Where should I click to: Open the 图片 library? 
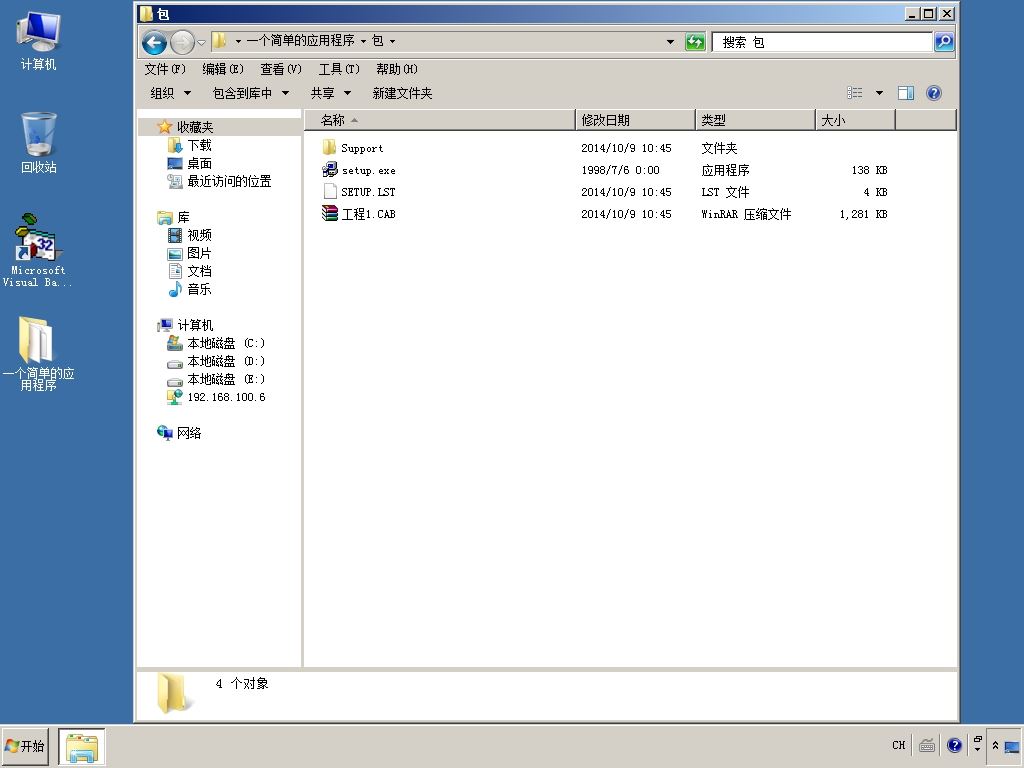pos(199,253)
